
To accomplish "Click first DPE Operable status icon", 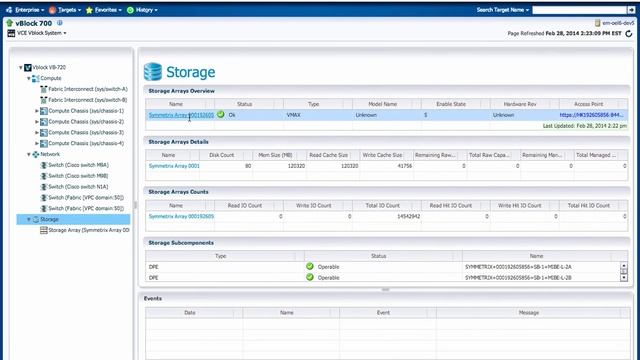I will point(310,267).
